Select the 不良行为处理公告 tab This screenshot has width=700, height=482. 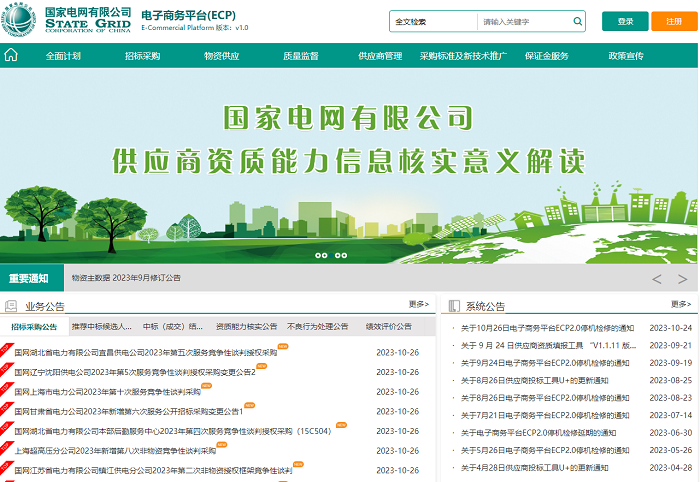[317, 327]
